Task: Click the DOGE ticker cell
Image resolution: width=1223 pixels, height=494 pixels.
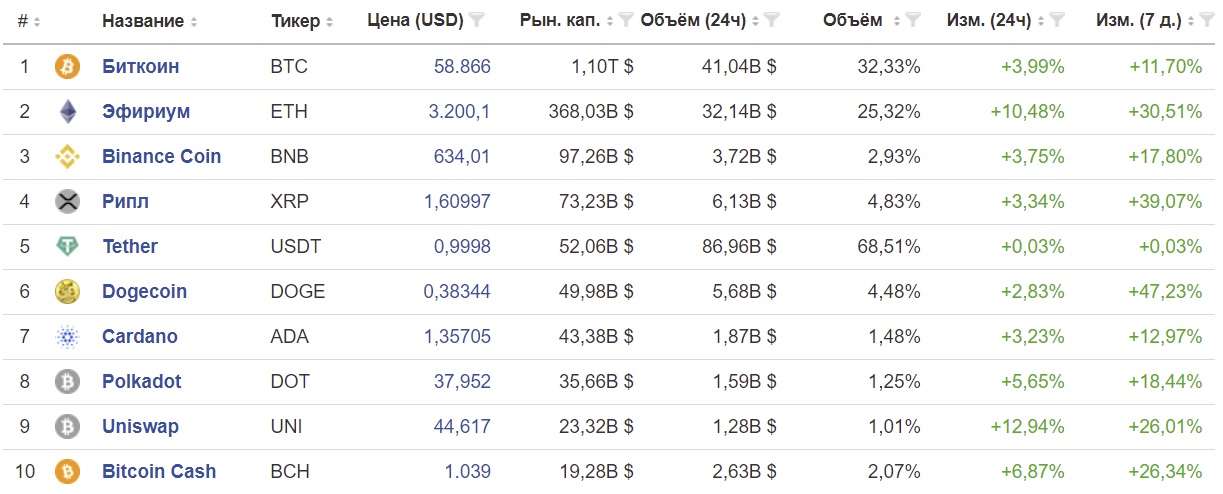Action: (x=298, y=292)
